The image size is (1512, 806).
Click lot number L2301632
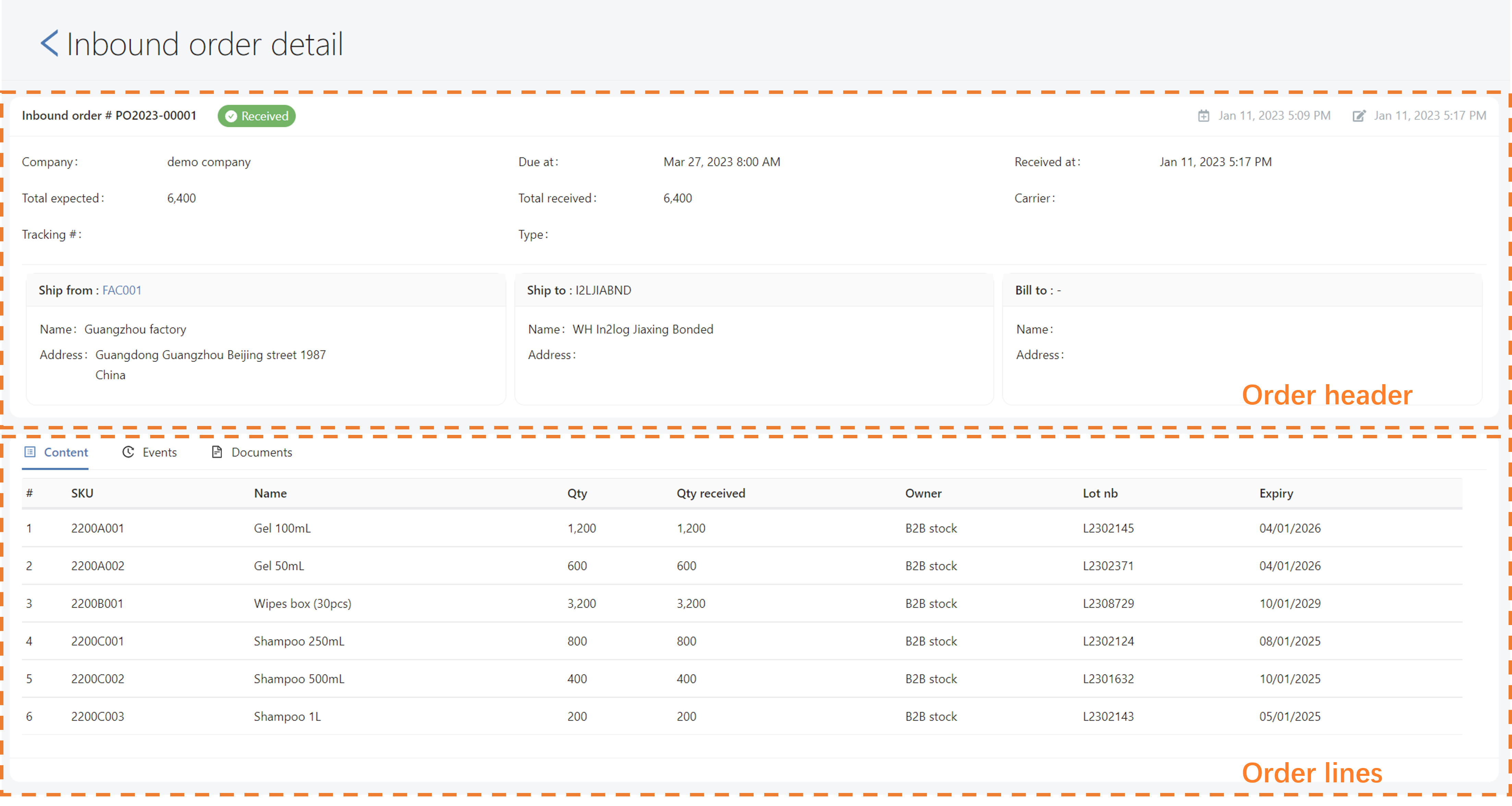pos(1107,679)
